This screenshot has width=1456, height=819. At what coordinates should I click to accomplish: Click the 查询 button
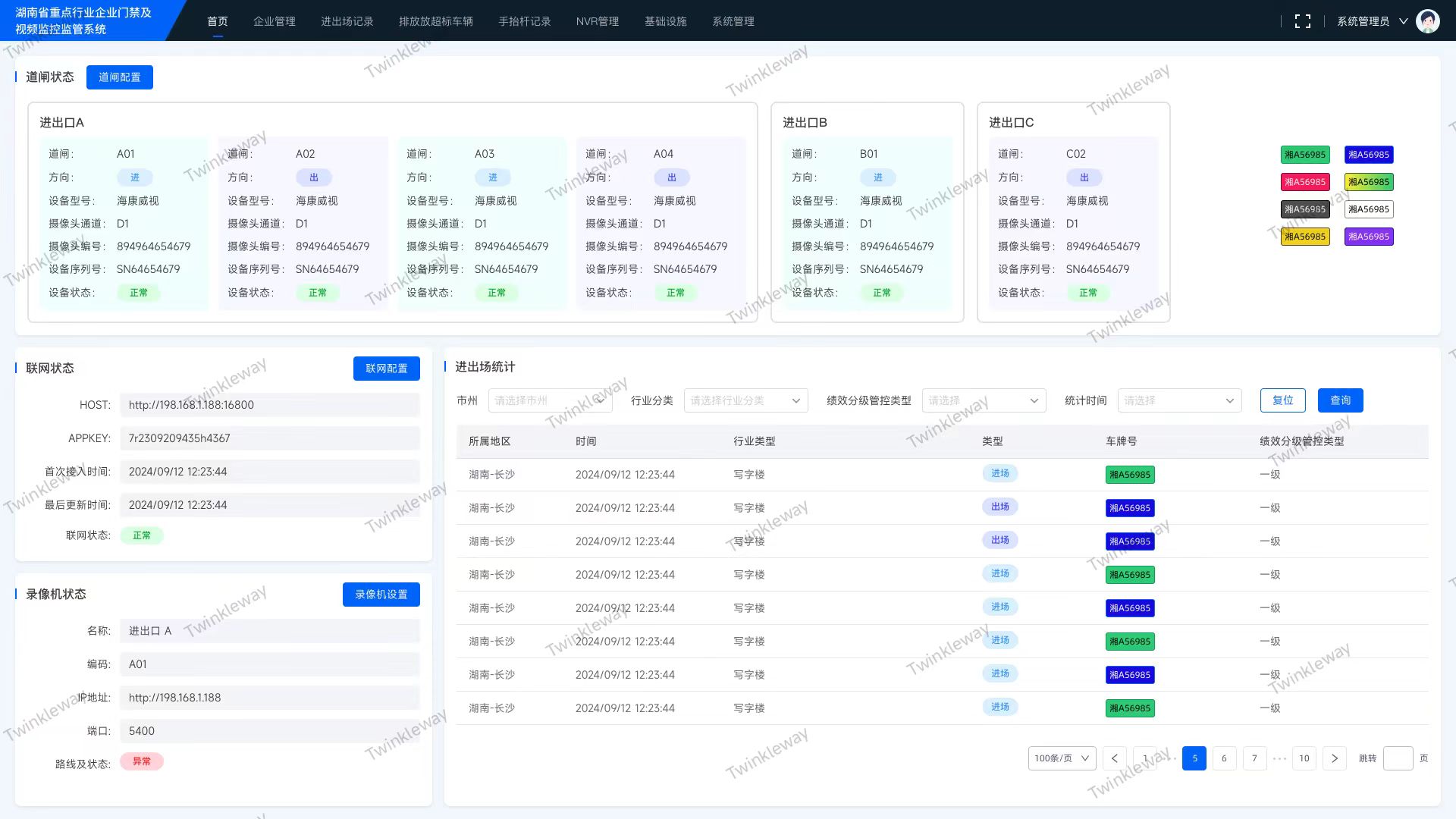click(x=1340, y=400)
